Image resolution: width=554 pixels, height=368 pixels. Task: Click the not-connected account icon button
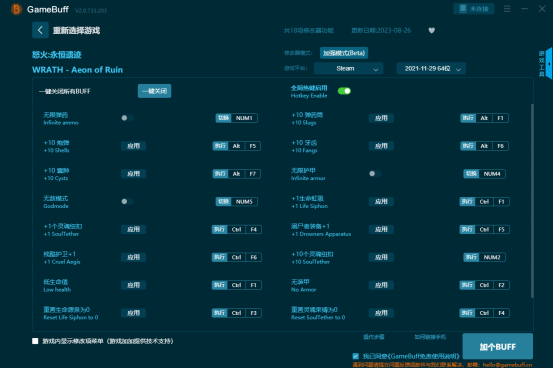point(473,8)
